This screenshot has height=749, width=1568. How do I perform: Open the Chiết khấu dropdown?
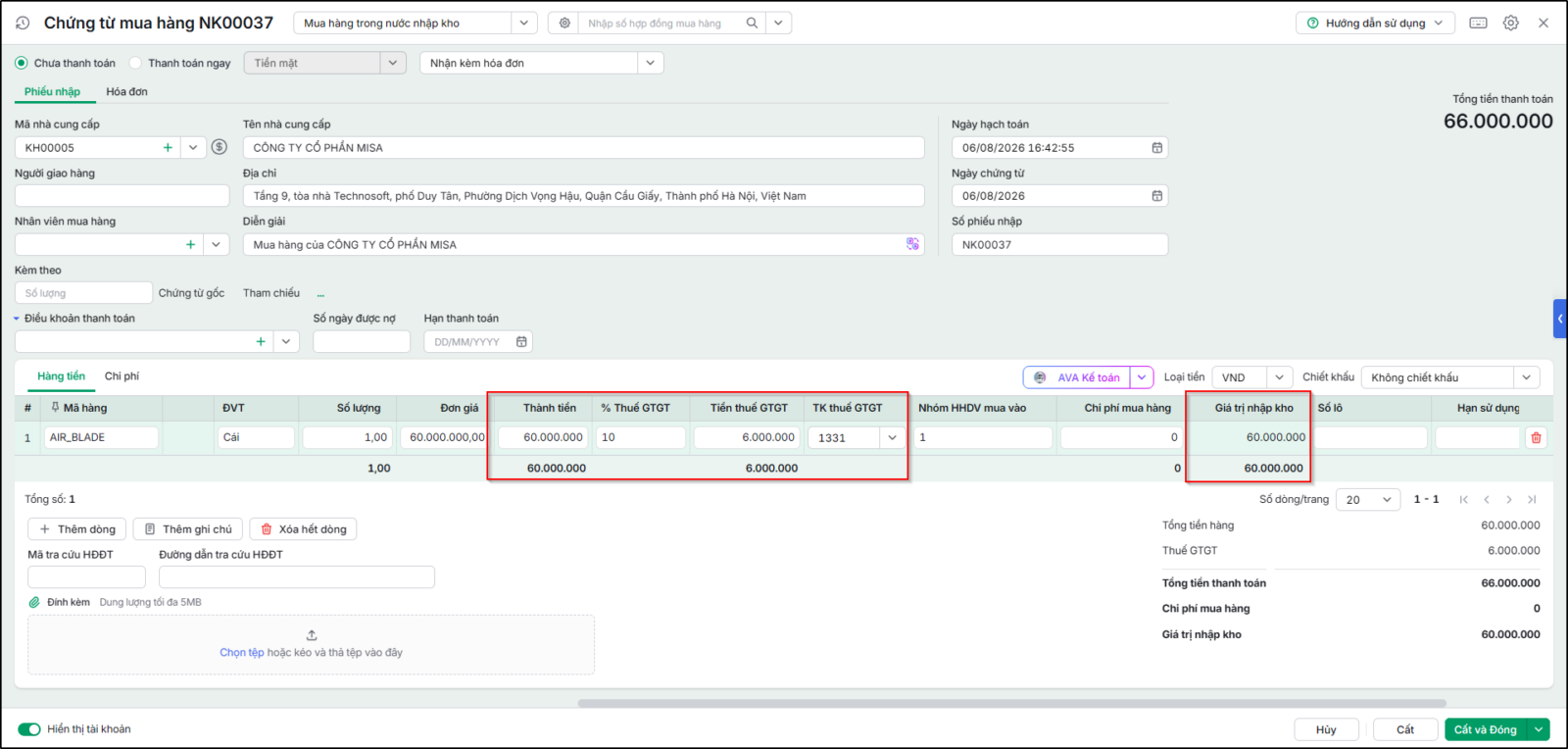click(1526, 377)
